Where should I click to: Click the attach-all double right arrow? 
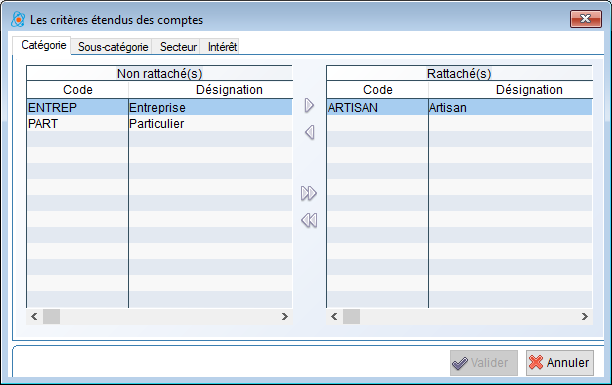click(x=309, y=193)
